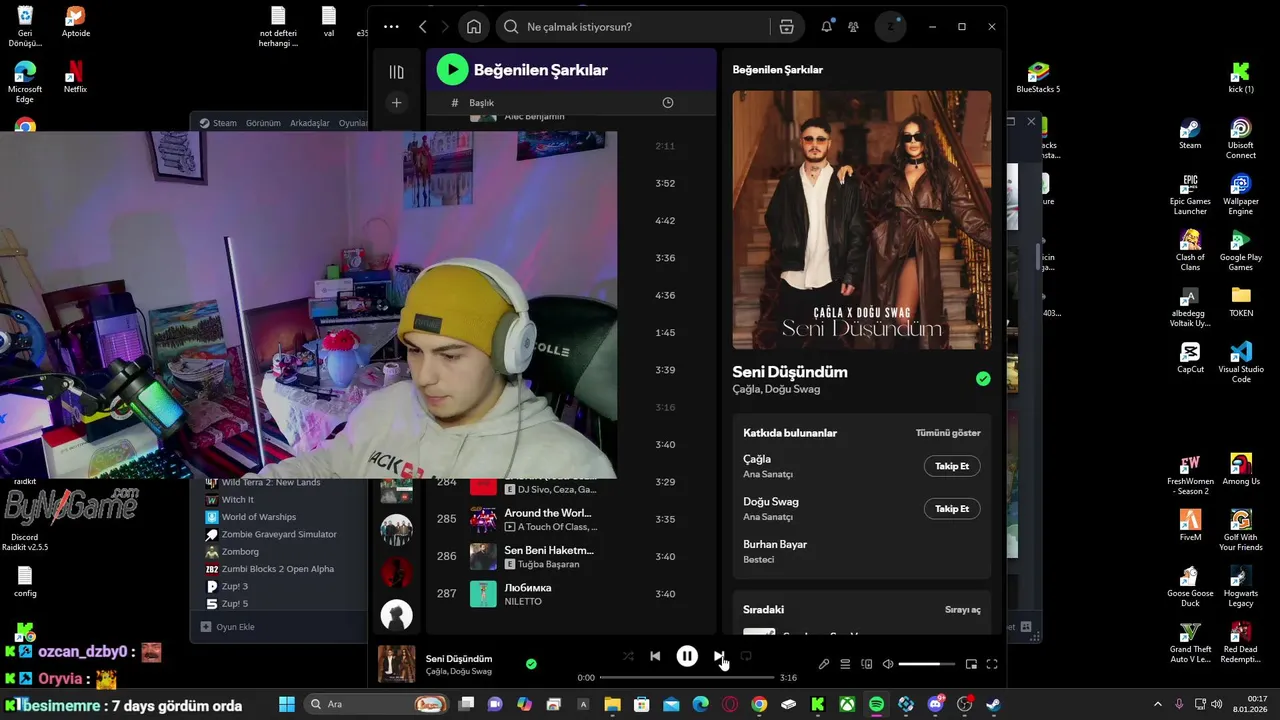This screenshot has height=720, width=1280.
Task: Open the Windows Start menu
Action: [x=287, y=704]
